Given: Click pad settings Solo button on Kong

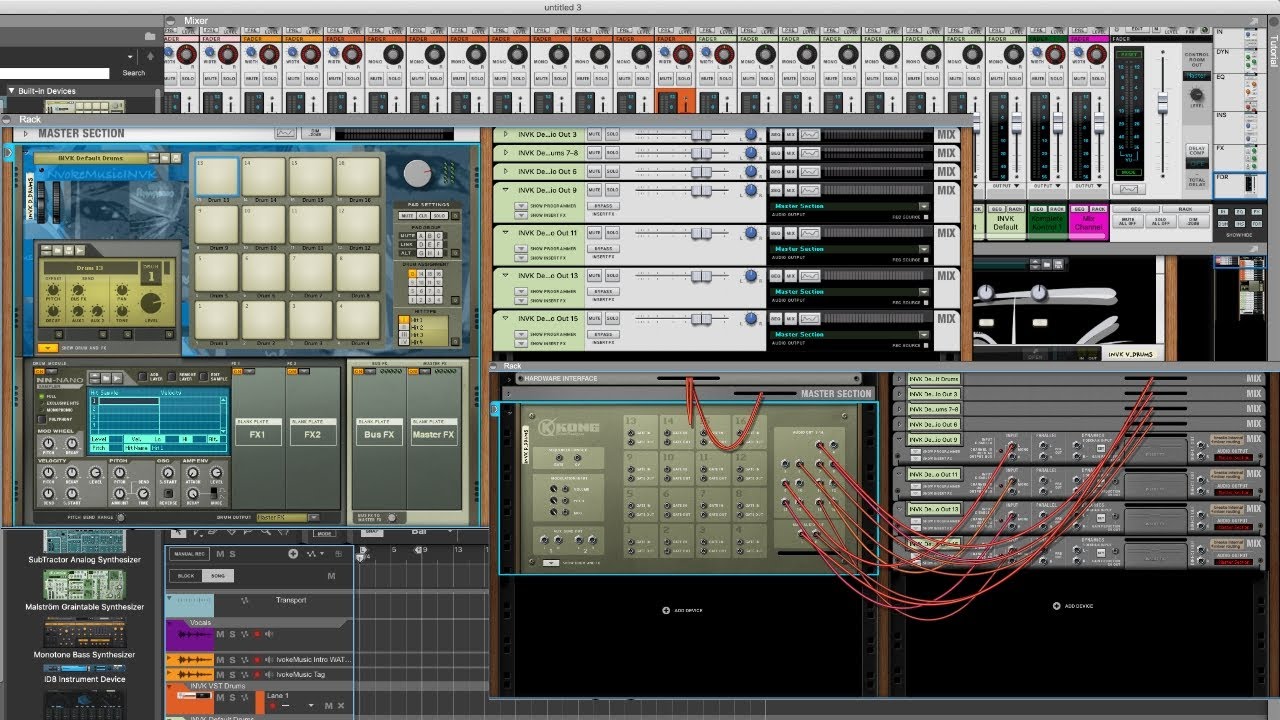Looking at the screenshot, I should (x=437, y=215).
